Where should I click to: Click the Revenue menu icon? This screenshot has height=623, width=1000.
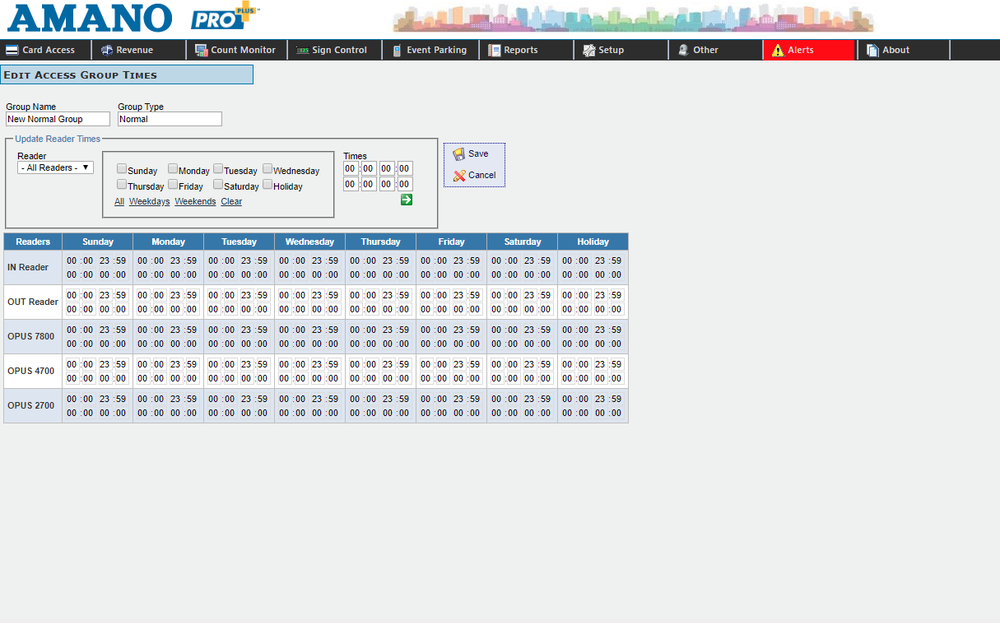tap(107, 50)
